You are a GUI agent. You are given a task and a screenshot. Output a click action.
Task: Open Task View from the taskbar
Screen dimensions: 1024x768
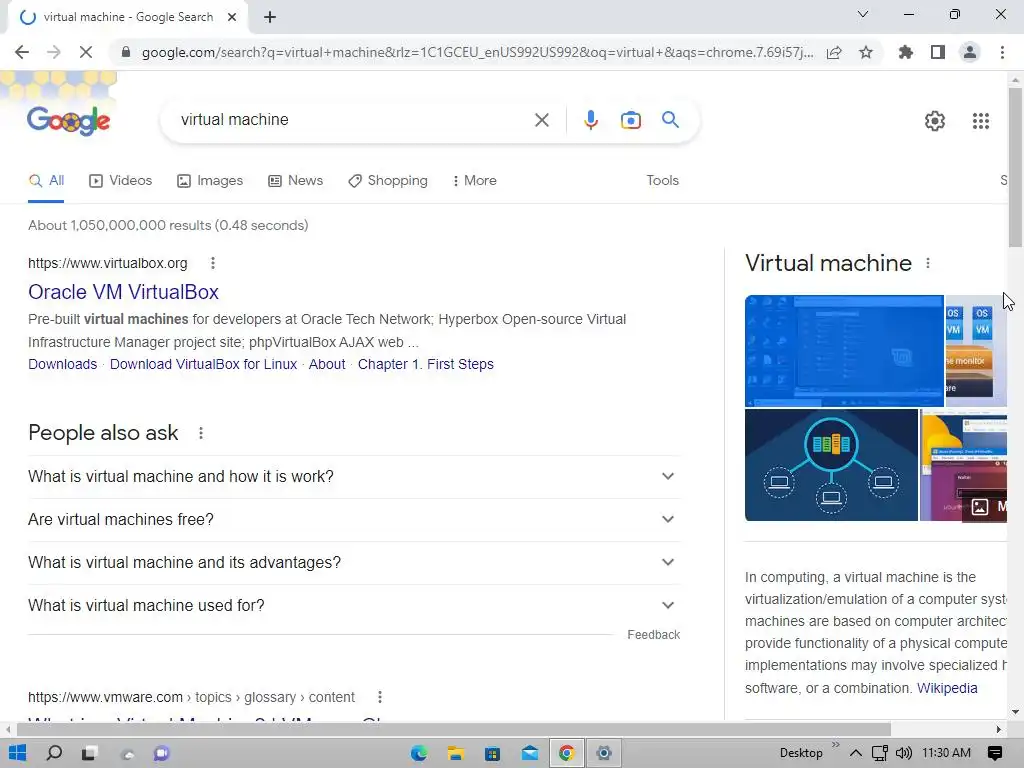click(x=89, y=753)
